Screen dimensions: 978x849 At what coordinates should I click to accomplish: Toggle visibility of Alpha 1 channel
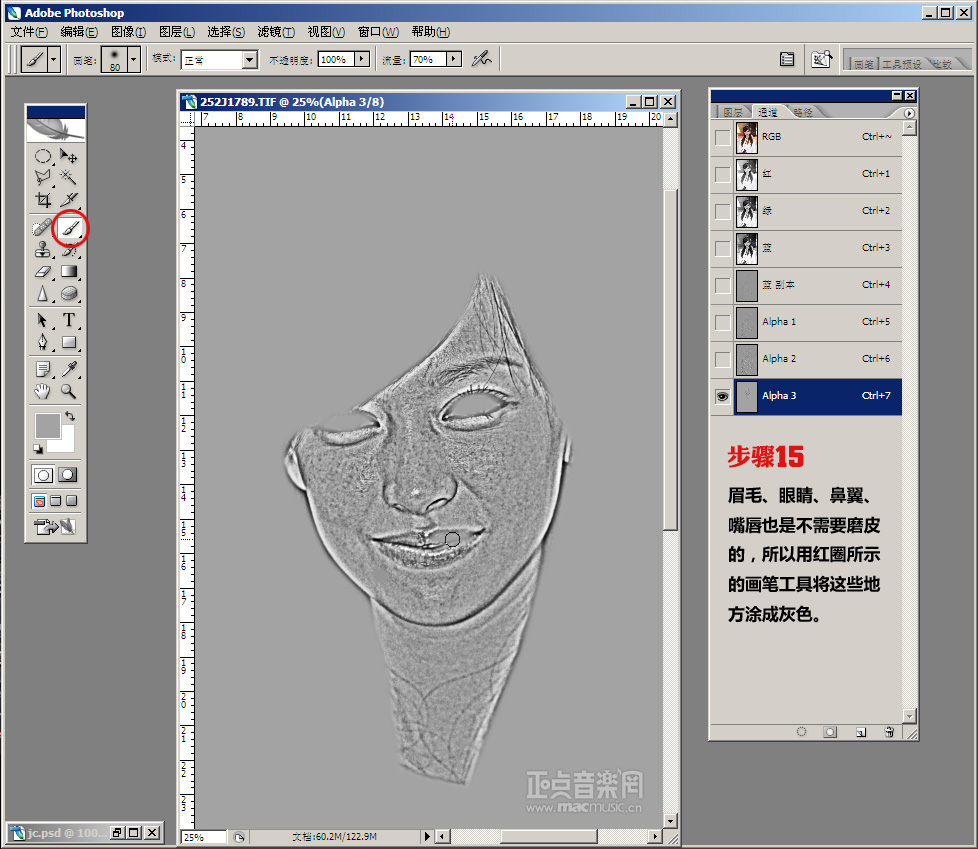[722, 322]
